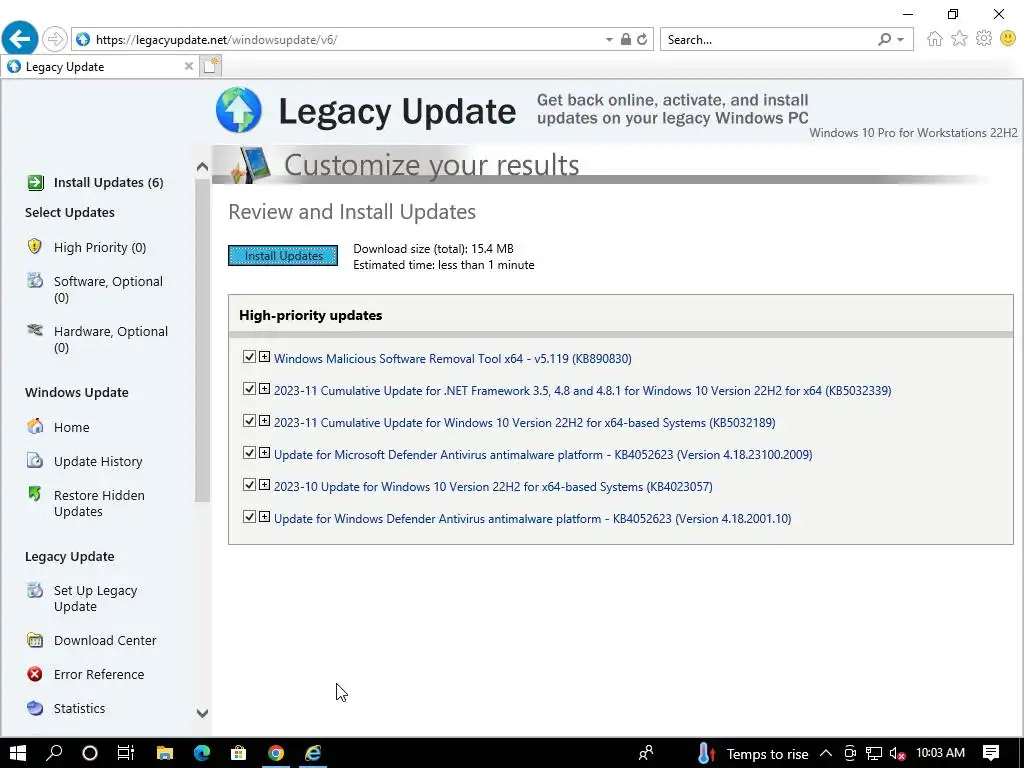
Task: Click the Home house icon in sidebar
Action: tap(35, 426)
